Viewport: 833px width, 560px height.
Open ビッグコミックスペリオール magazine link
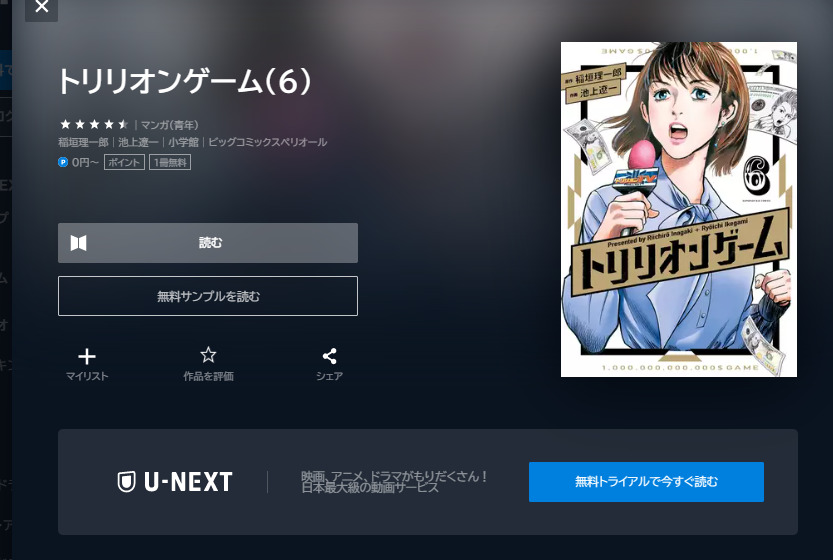coord(267,142)
